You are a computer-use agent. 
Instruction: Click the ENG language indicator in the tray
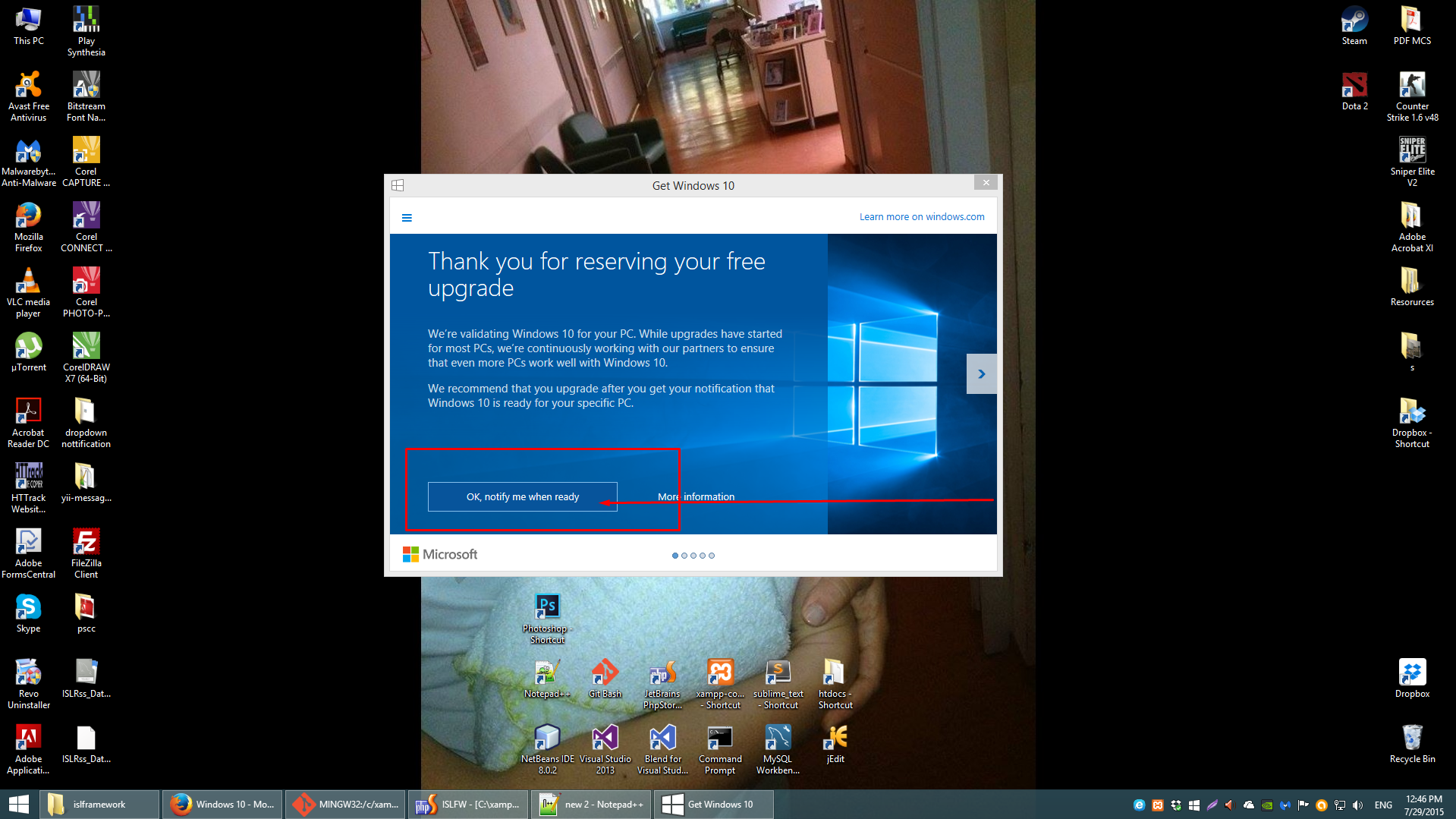point(1383,805)
